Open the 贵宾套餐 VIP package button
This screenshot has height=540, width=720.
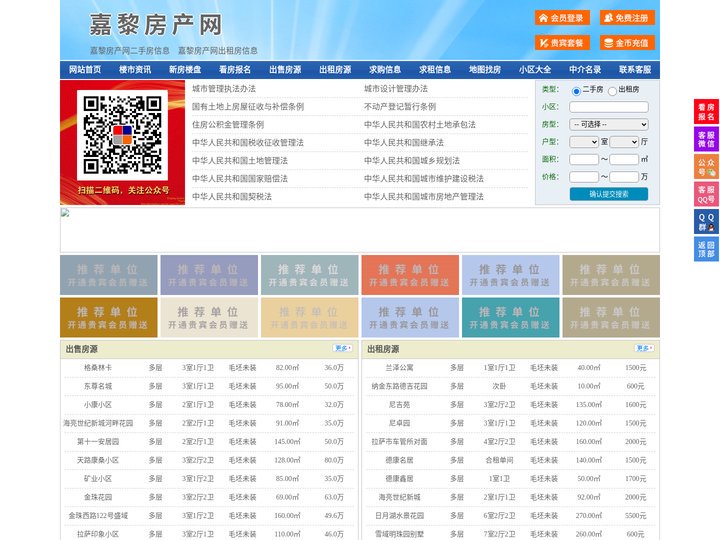pos(562,43)
